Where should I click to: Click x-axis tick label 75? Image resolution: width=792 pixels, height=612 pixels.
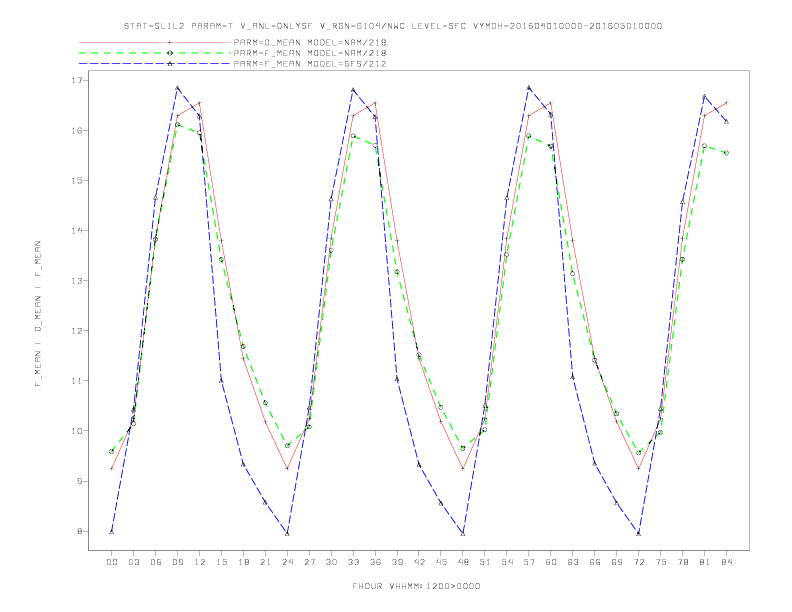(661, 562)
